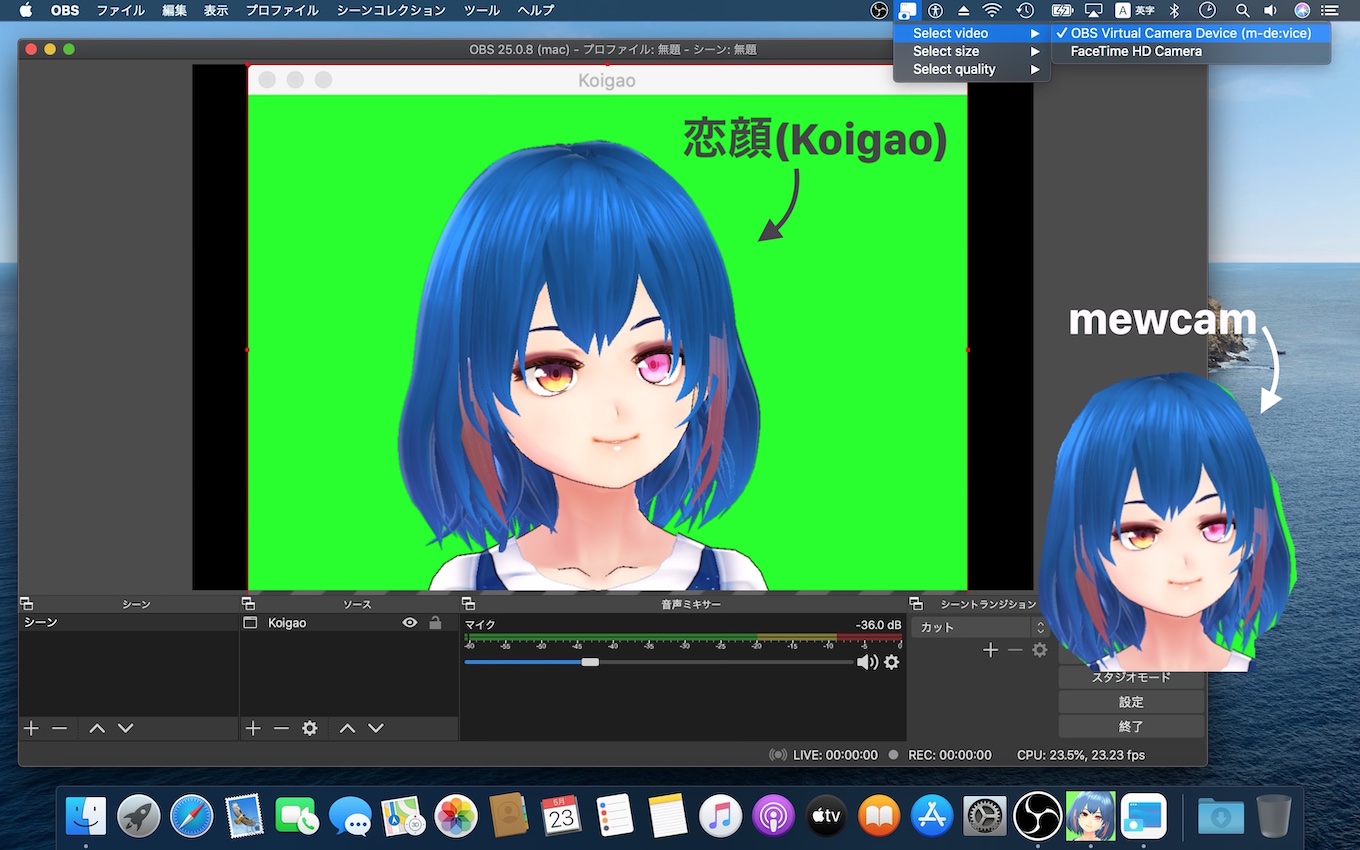
Task: Choose OBS Virtual Camera Device video option
Action: point(1191,33)
